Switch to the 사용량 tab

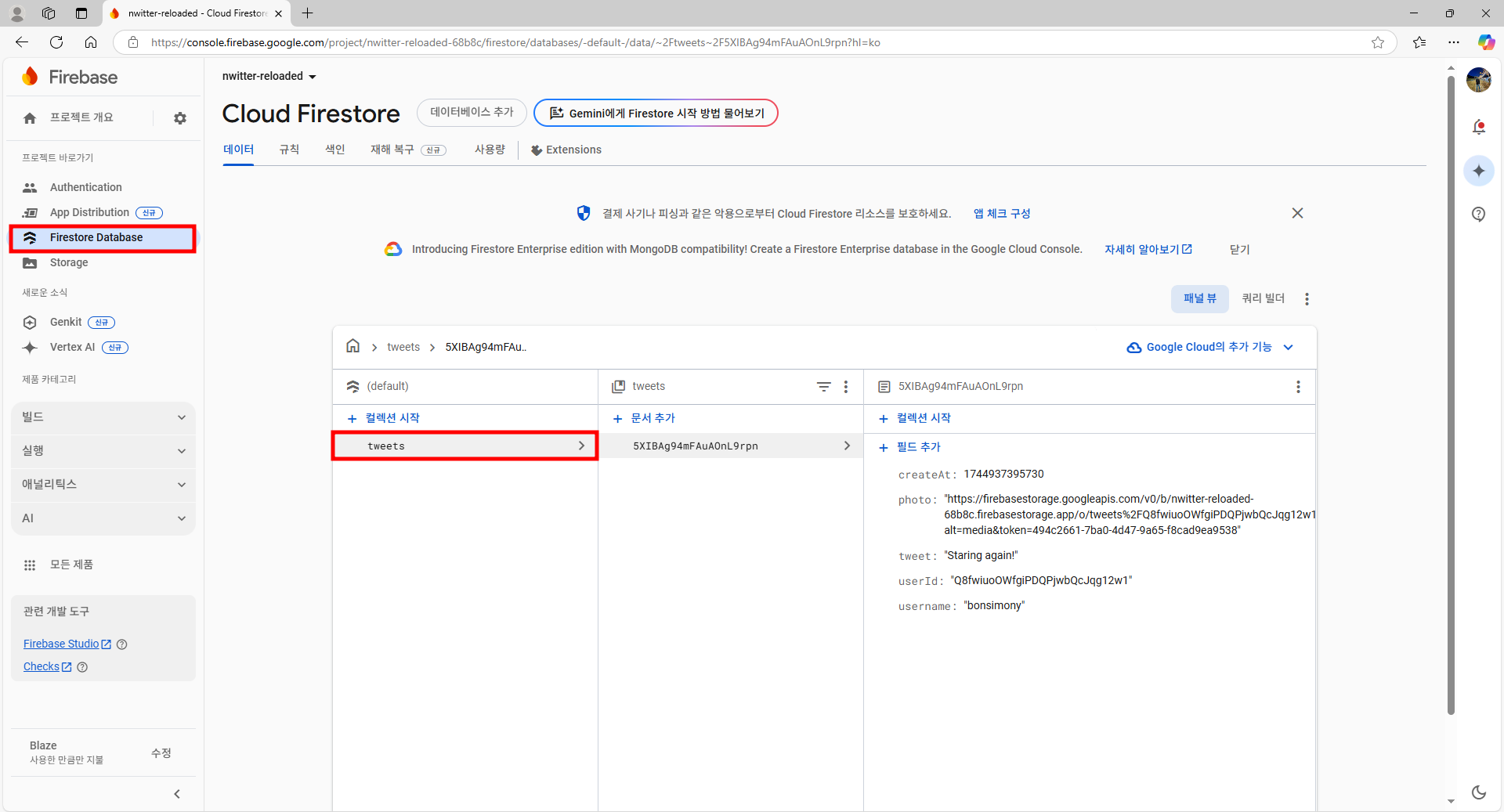click(x=490, y=150)
